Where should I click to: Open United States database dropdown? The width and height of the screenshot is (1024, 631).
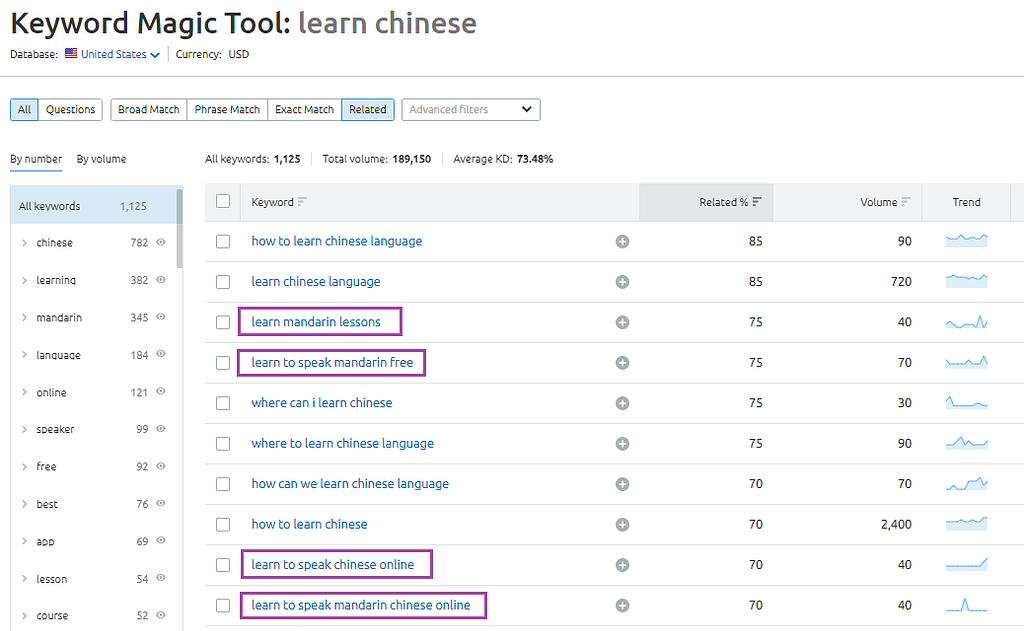(120, 54)
